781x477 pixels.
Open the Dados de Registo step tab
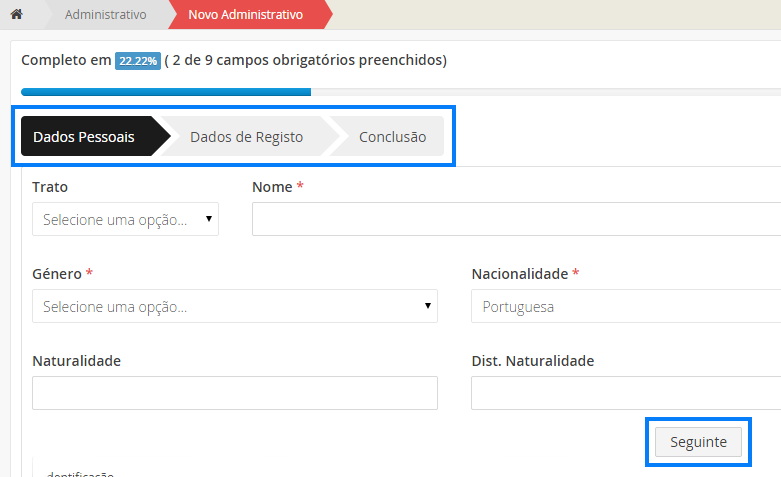[x=246, y=137]
